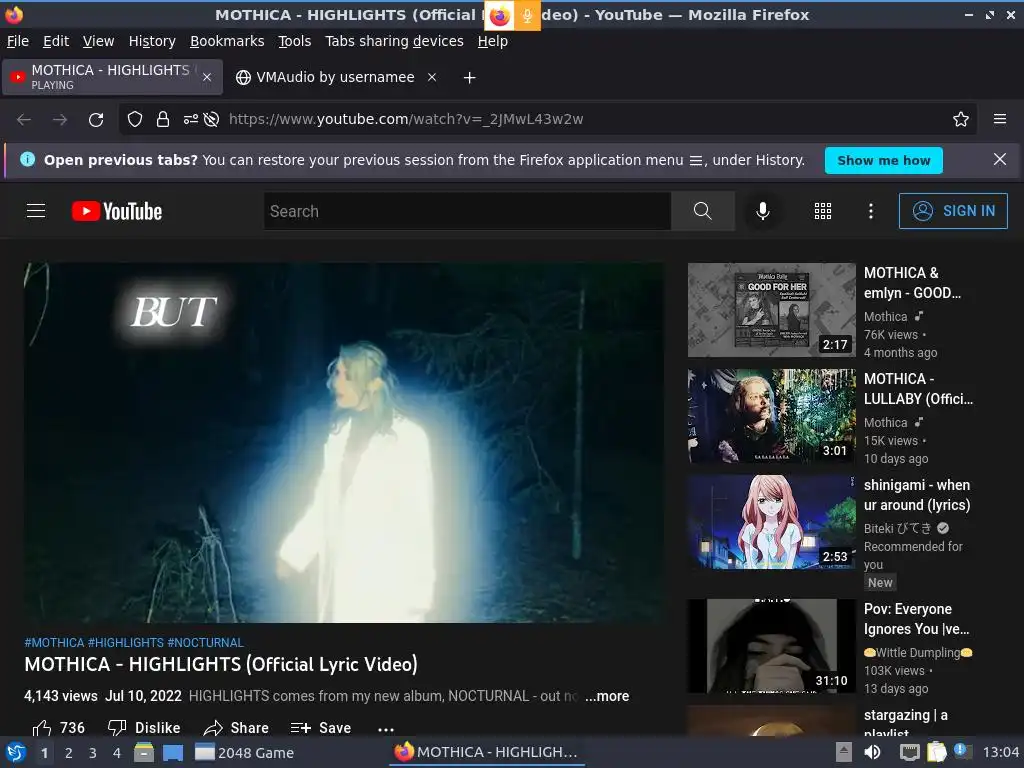
Task: Open Tabs sharing devices menu
Action: (x=394, y=41)
